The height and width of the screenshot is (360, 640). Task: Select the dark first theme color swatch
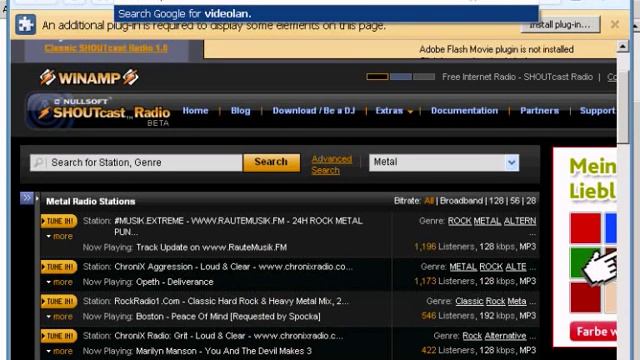[377, 76]
